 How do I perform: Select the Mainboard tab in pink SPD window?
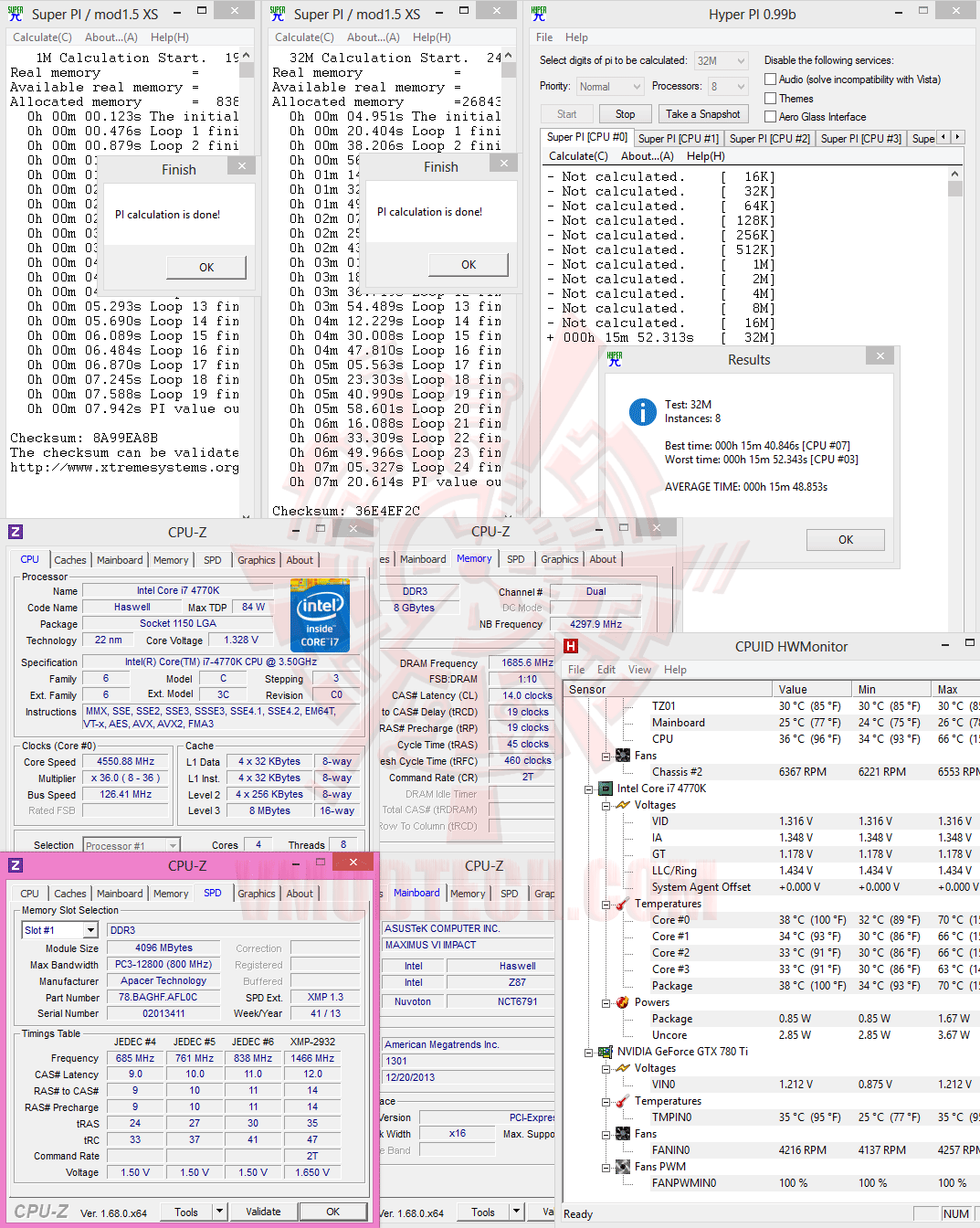pyautogui.click(x=120, y=894)
